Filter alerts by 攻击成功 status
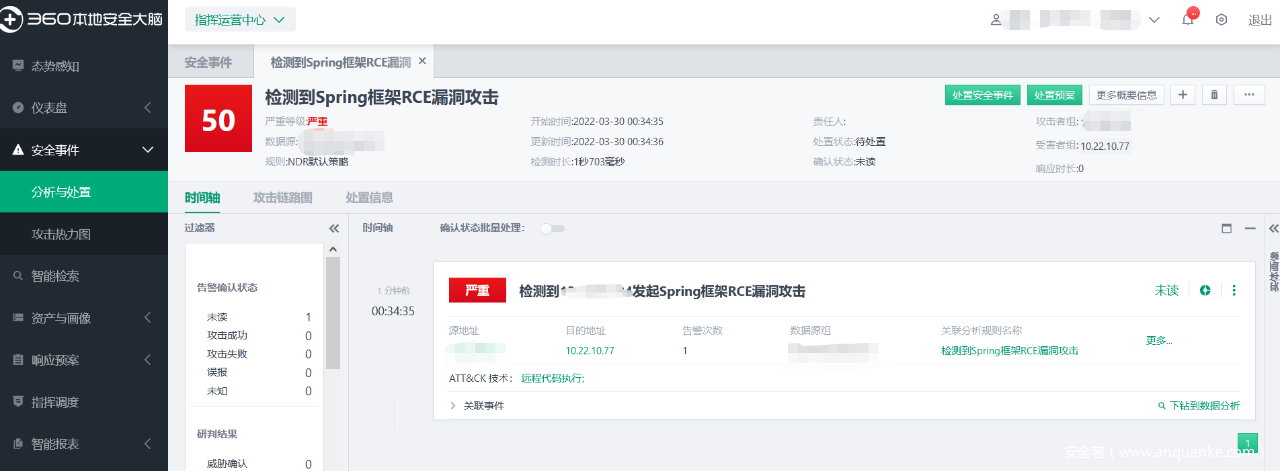The width and height of the screenshot is (1280, 471). (x=220, y=336)
